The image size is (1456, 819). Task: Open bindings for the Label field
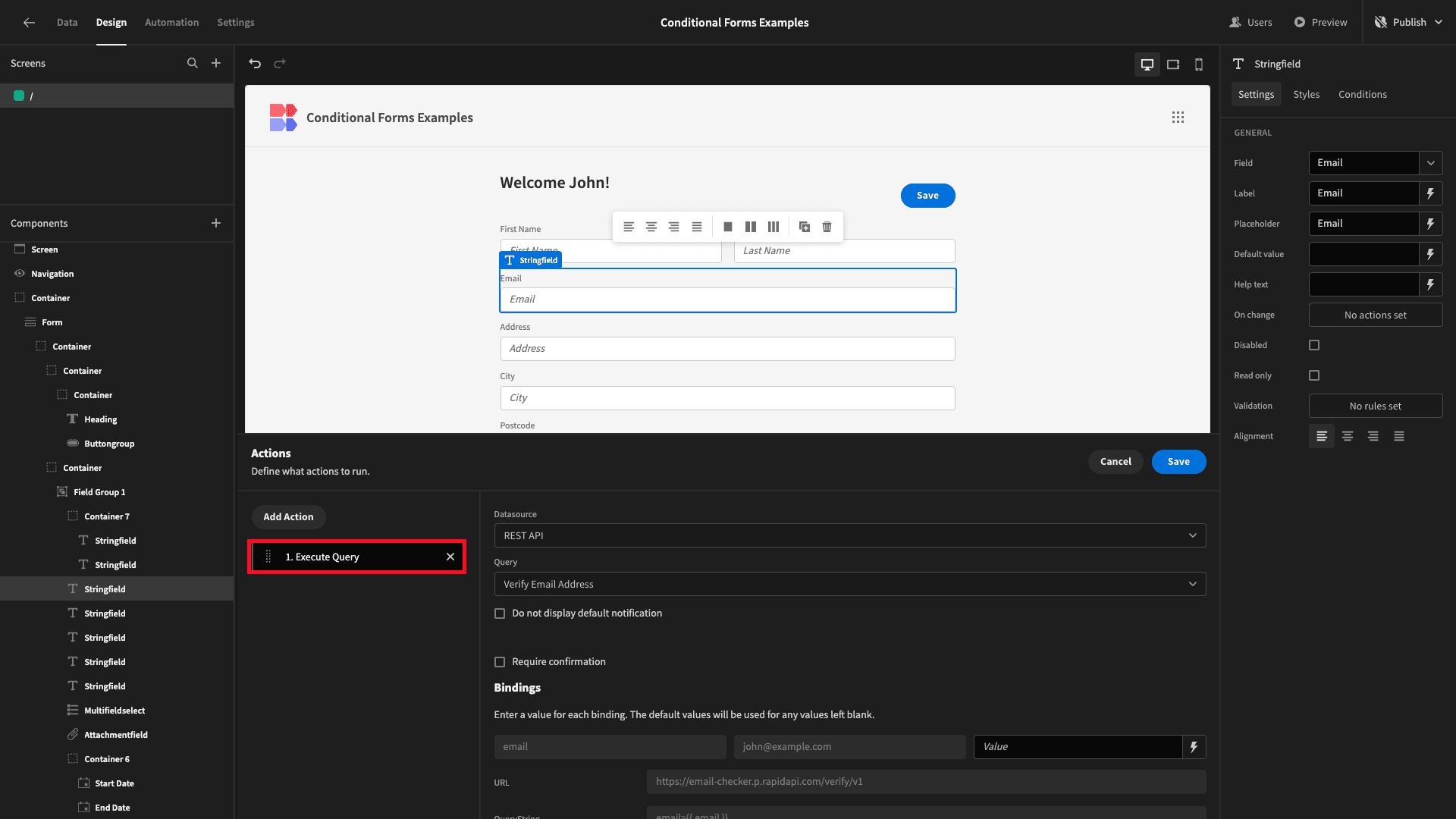[1431, 193]
